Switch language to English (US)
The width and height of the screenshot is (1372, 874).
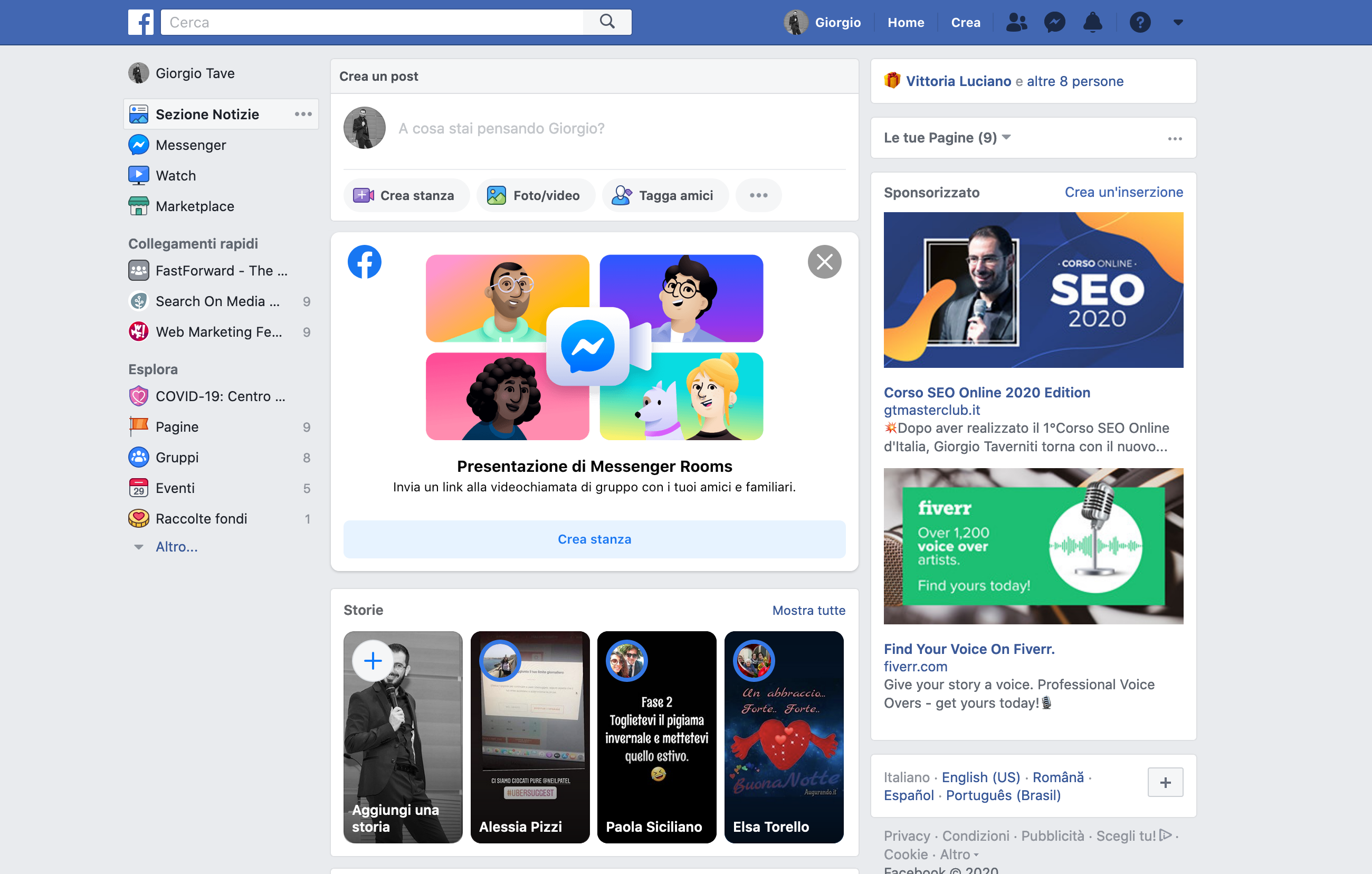[980, 777]
